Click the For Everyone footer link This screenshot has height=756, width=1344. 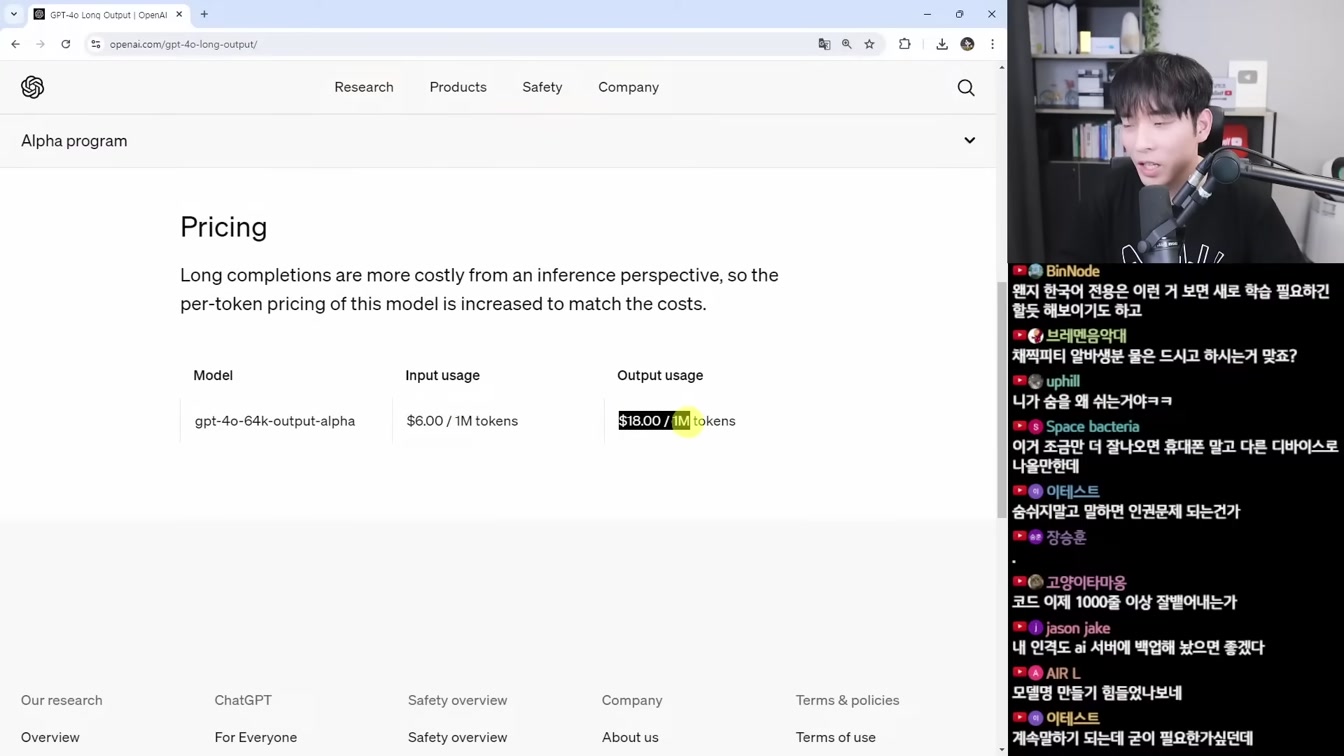(x=255, y=737)
